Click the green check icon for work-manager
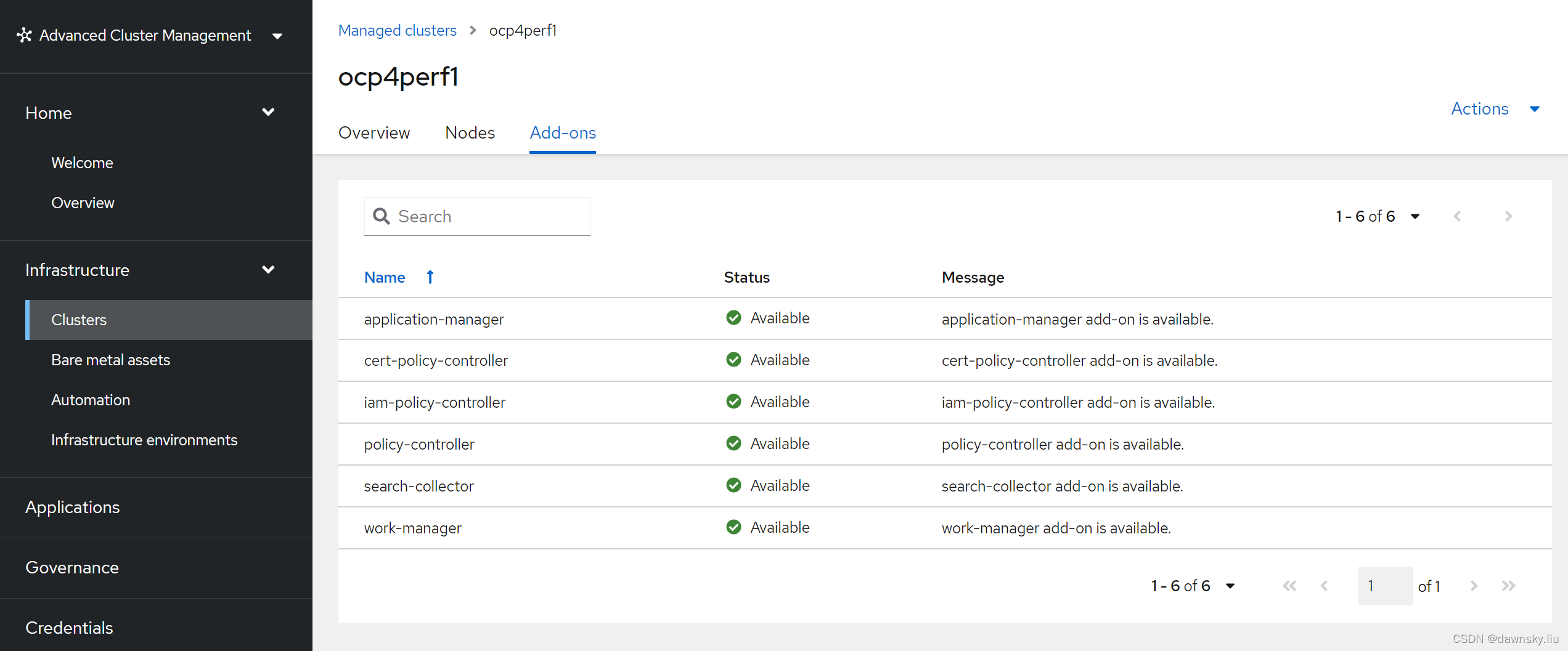Image resolution: width=1568 pixels, height=651 pixels. [x=733, y=527]
